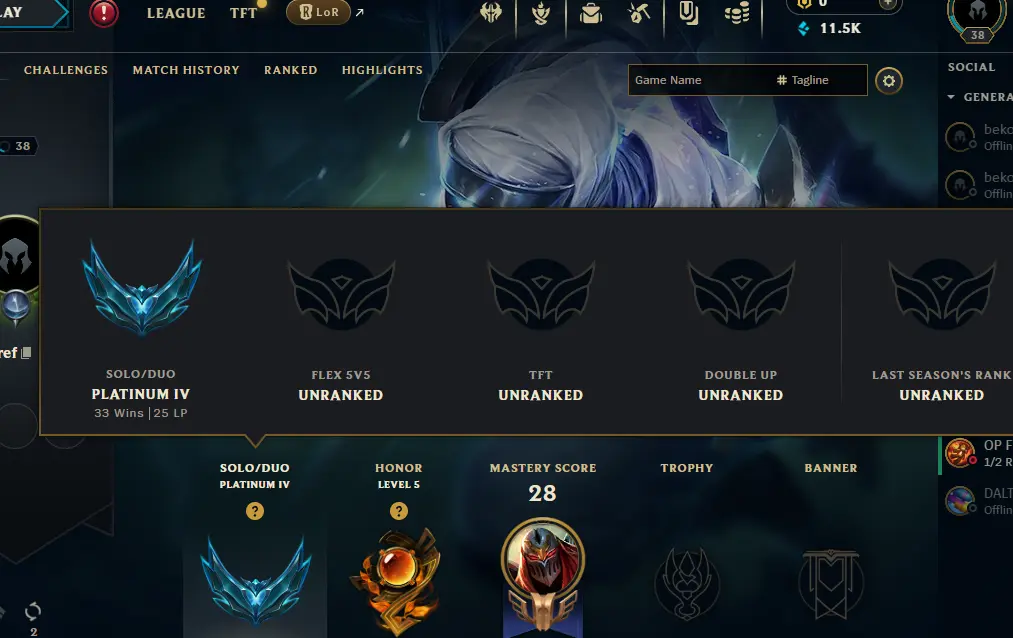Open the Collection backpack icon
1013x638 pixels.
click(x=590, y=13)
